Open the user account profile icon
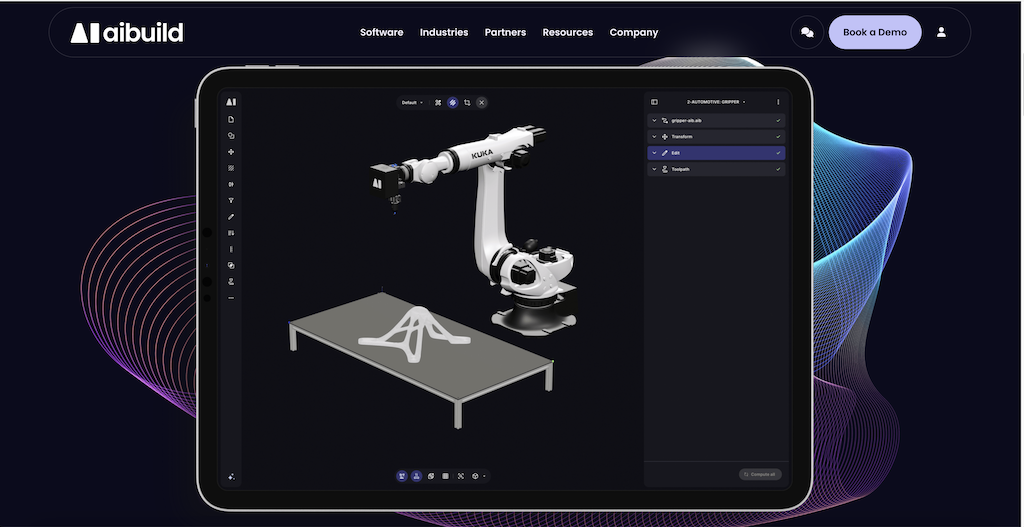 [x=941, y=32]
